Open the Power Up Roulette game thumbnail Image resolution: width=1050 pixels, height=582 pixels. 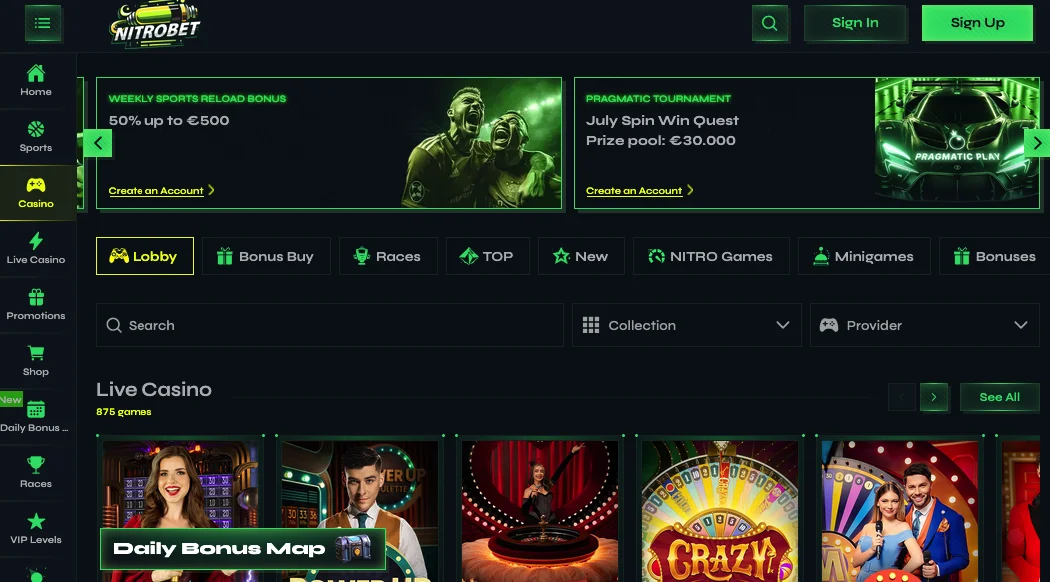pos(360,484)
